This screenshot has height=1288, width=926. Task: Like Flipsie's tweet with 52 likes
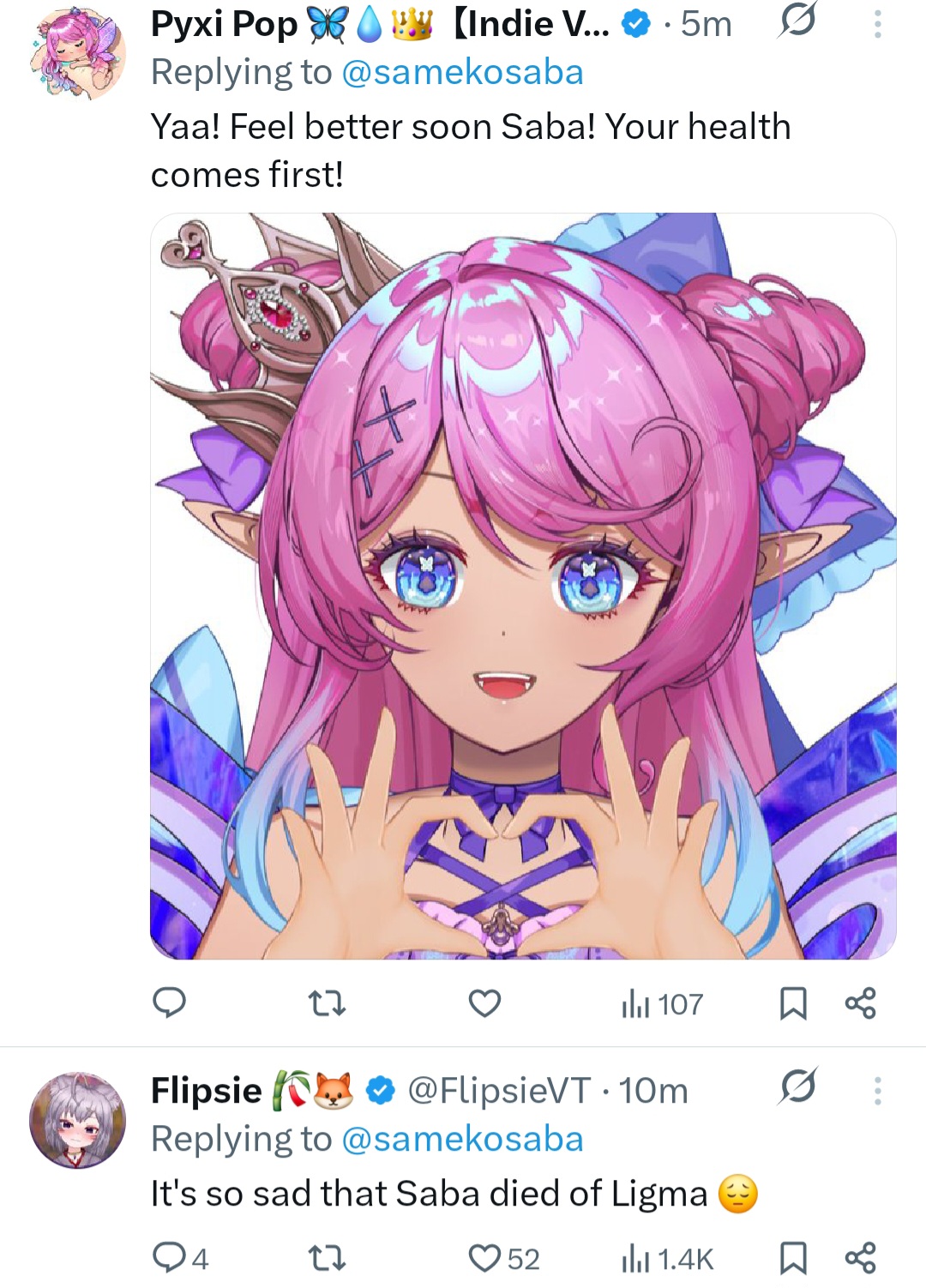504,1258
